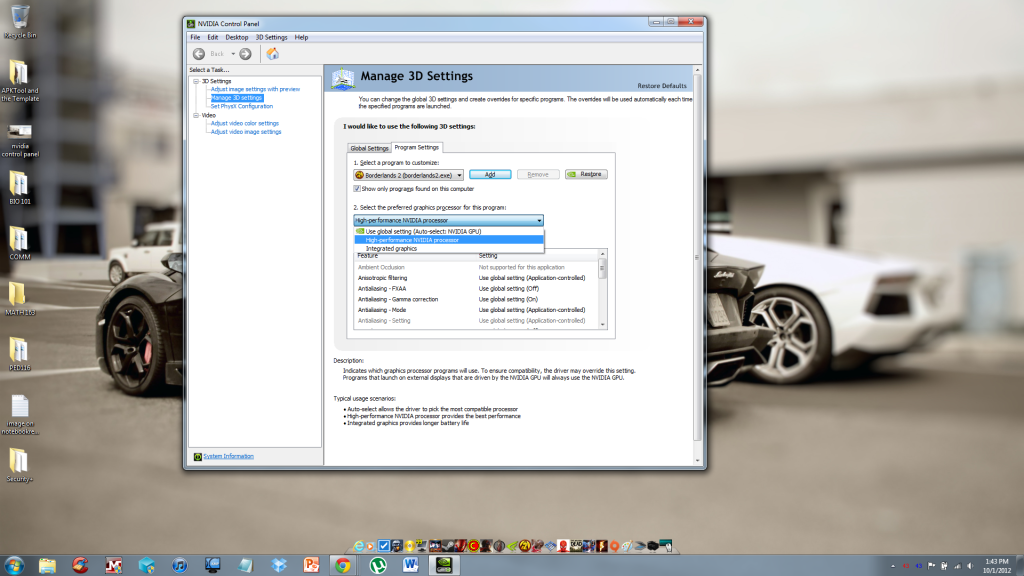Open the File menu
Screen dimensions: 1024x576
point(195,37)
